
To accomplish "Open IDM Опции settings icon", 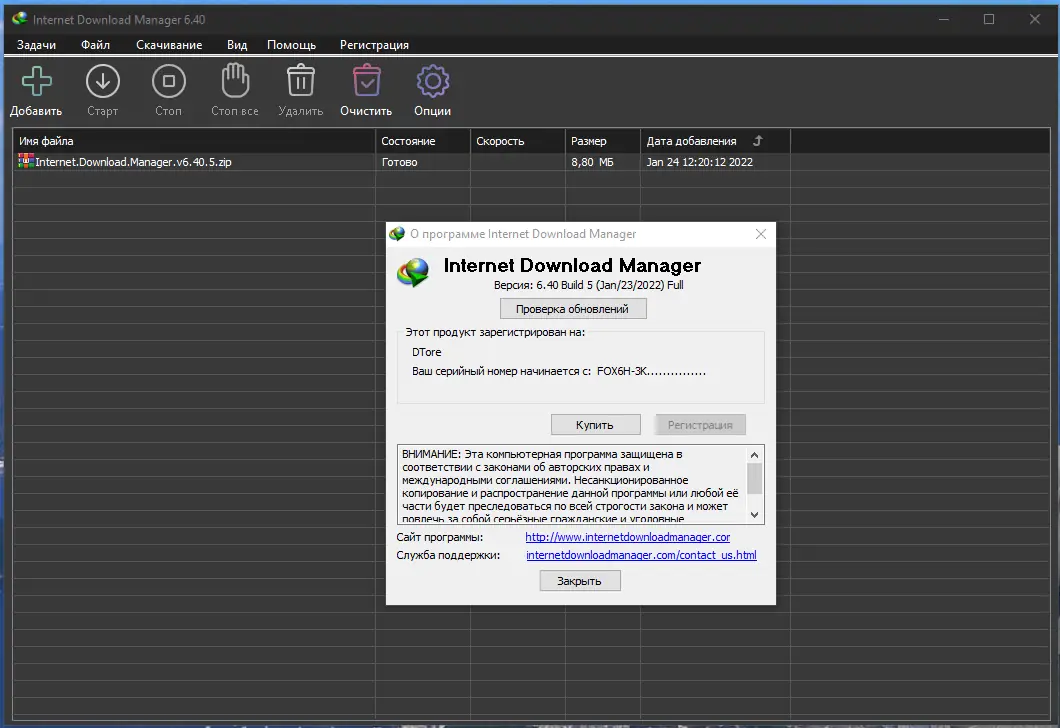I will click(432, 80).
